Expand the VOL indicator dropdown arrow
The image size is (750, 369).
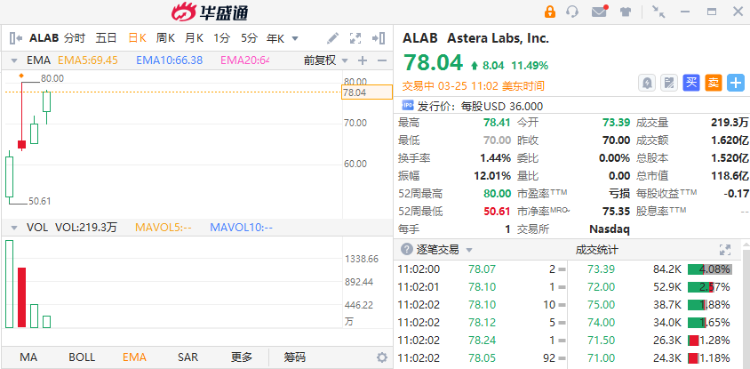click(14, 228)
